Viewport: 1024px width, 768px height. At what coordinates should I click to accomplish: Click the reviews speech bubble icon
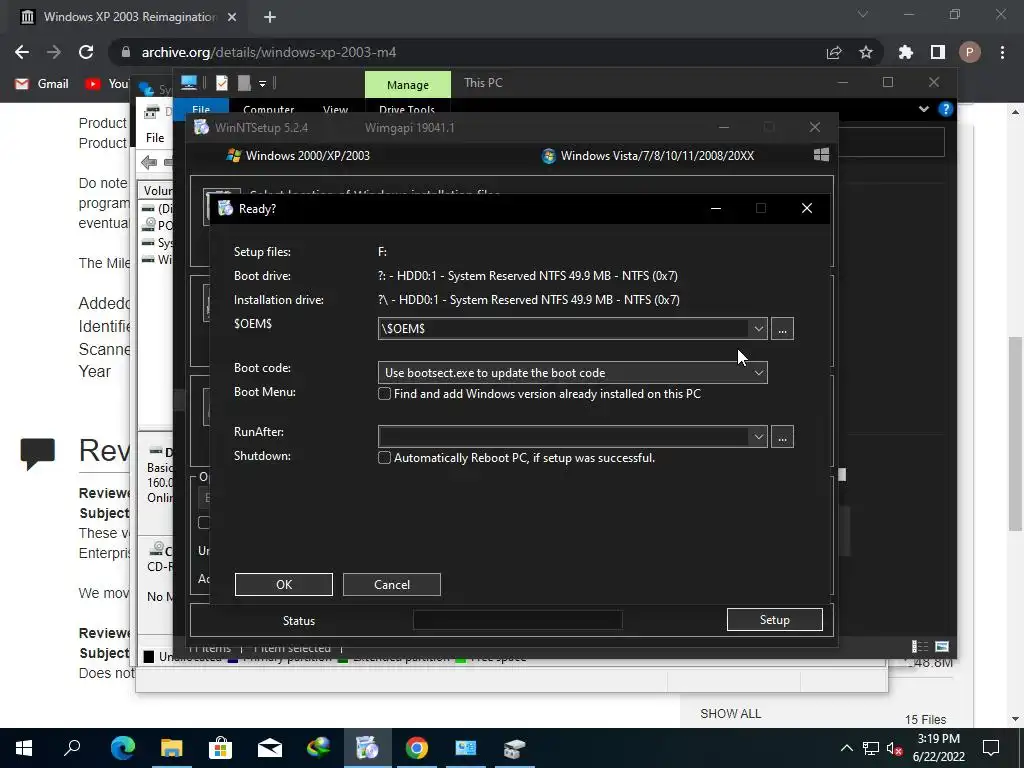click(x=38, y=454)
